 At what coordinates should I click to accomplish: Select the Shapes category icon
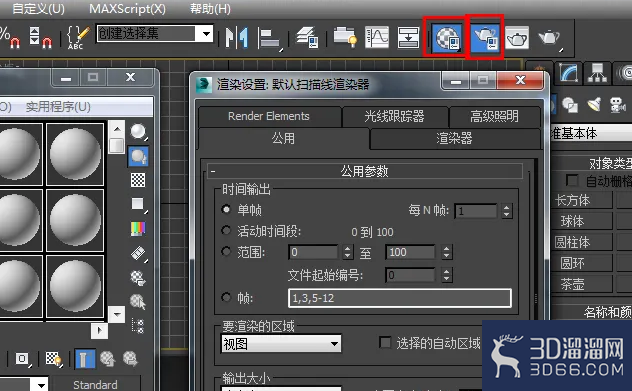tap(570, 105)
